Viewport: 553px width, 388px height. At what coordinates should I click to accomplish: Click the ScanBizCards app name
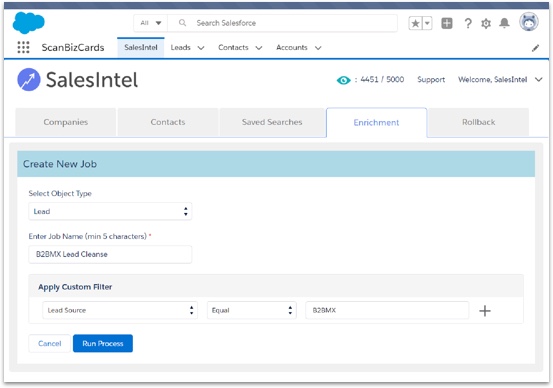pos(73,48)
